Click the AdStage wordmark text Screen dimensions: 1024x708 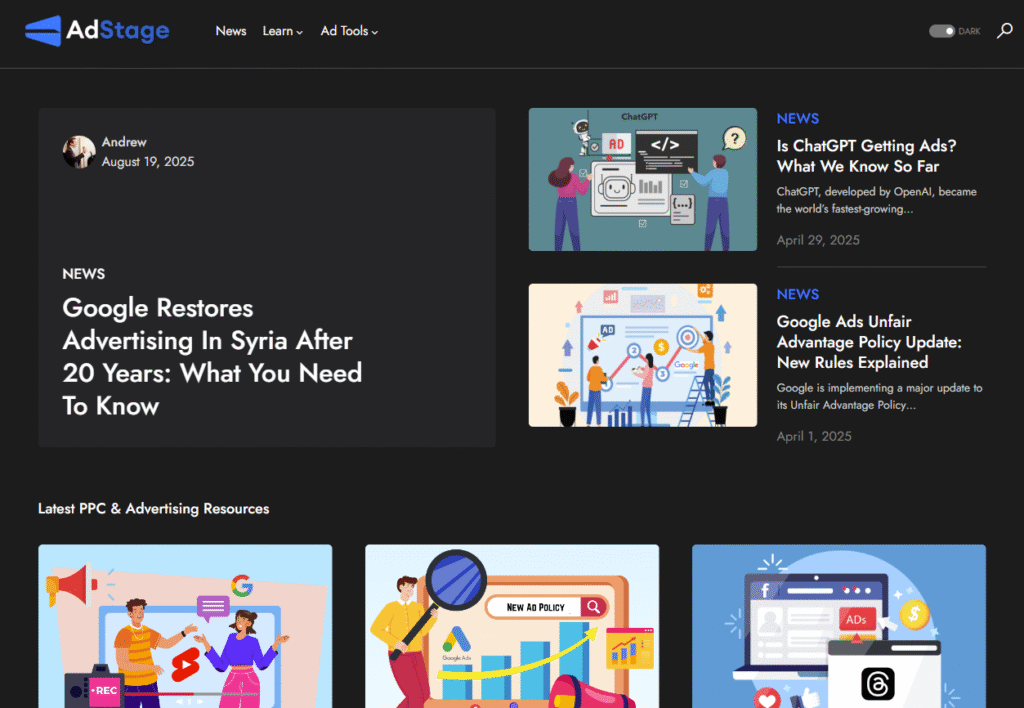118,31
